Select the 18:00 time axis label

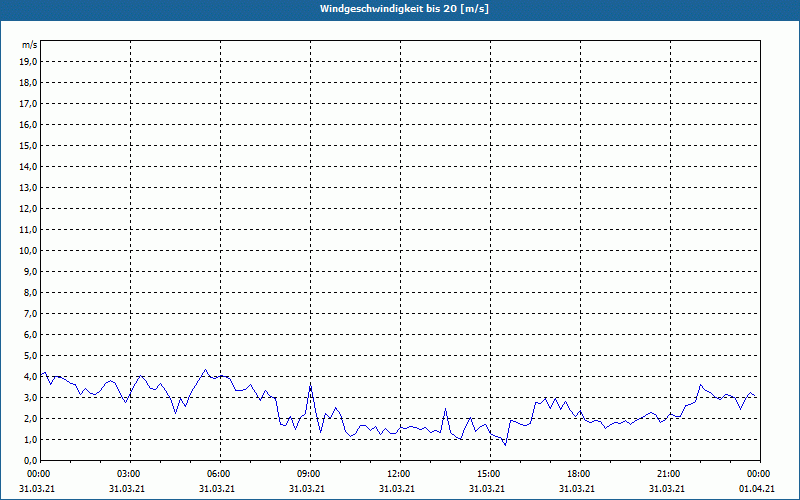coord(579,473)
